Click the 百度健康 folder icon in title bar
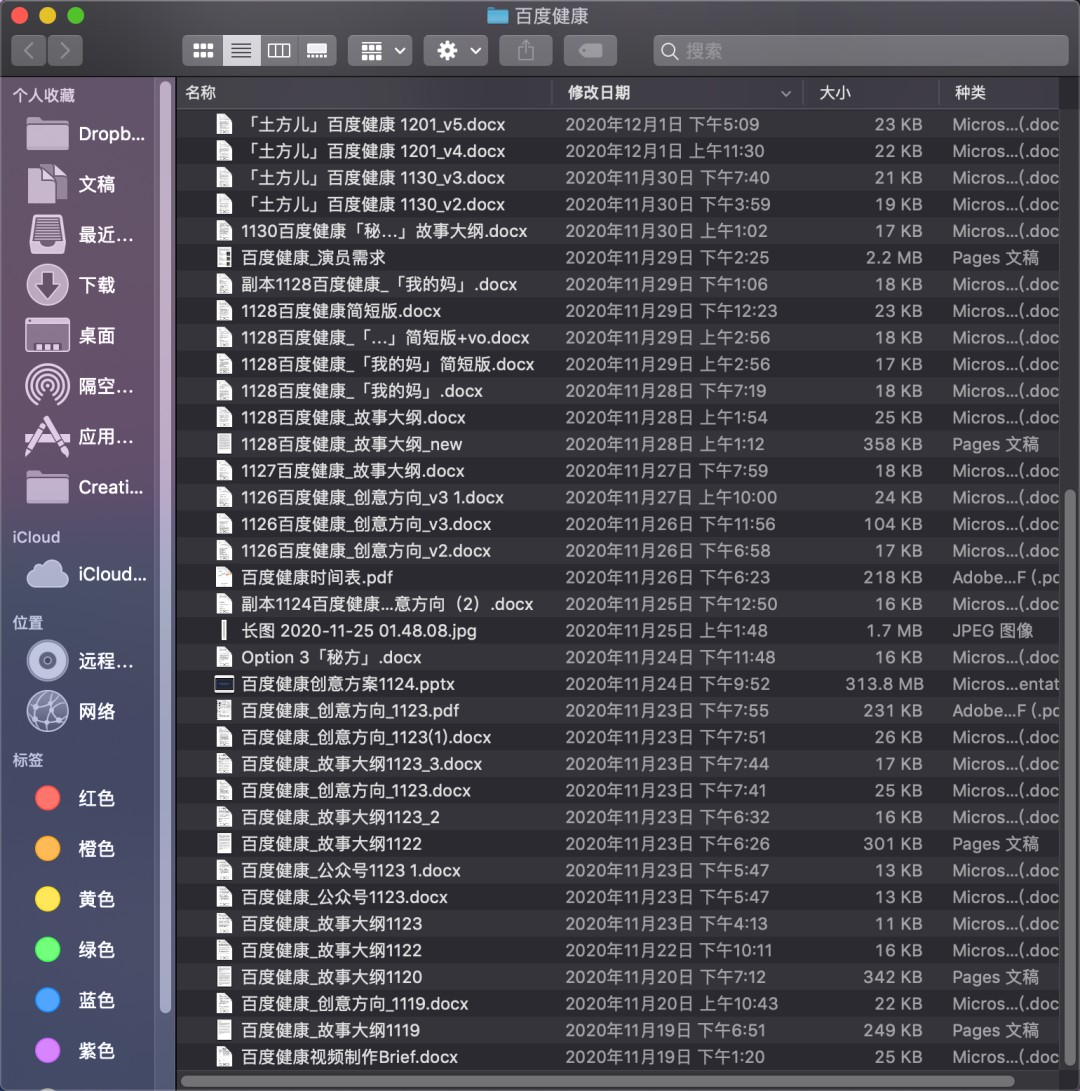The width and height of the screenshot is (1080, 1091). [497, 15]
